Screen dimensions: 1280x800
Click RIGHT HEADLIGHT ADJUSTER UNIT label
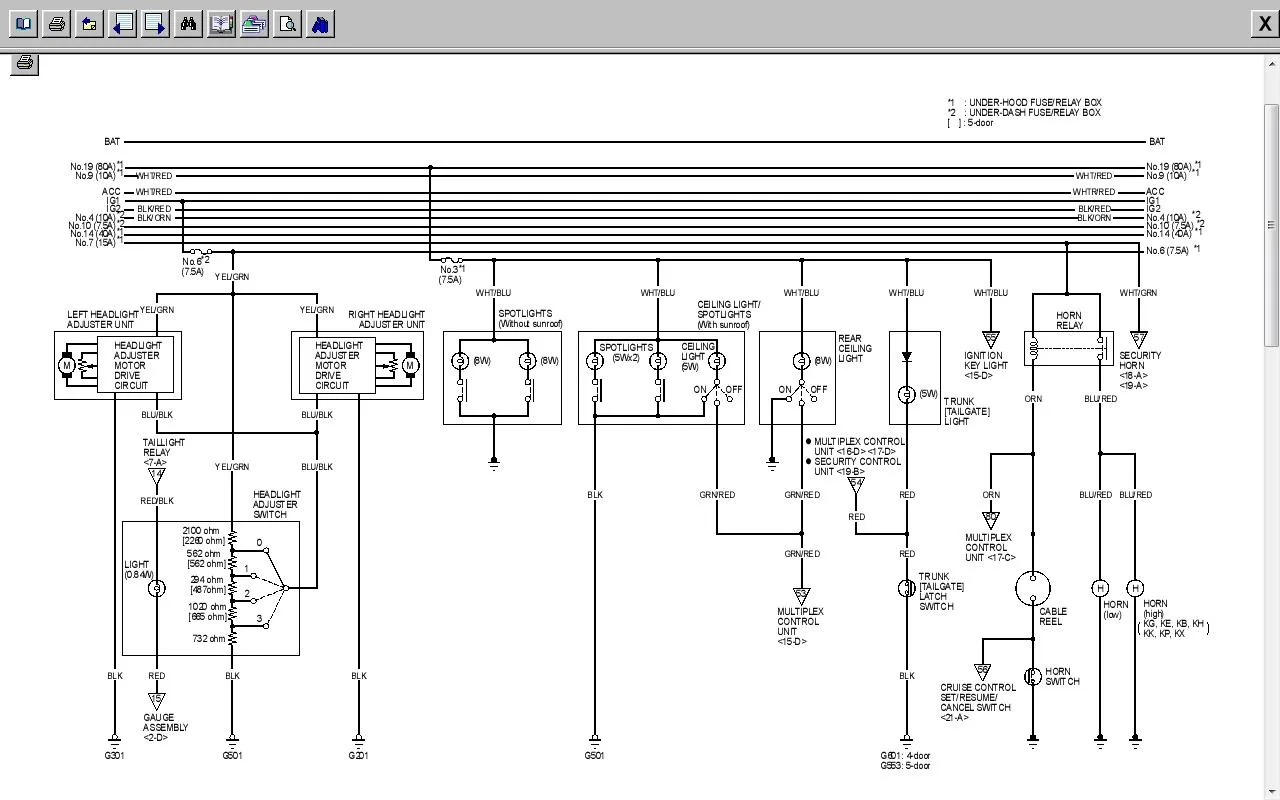tap(386, 319)
